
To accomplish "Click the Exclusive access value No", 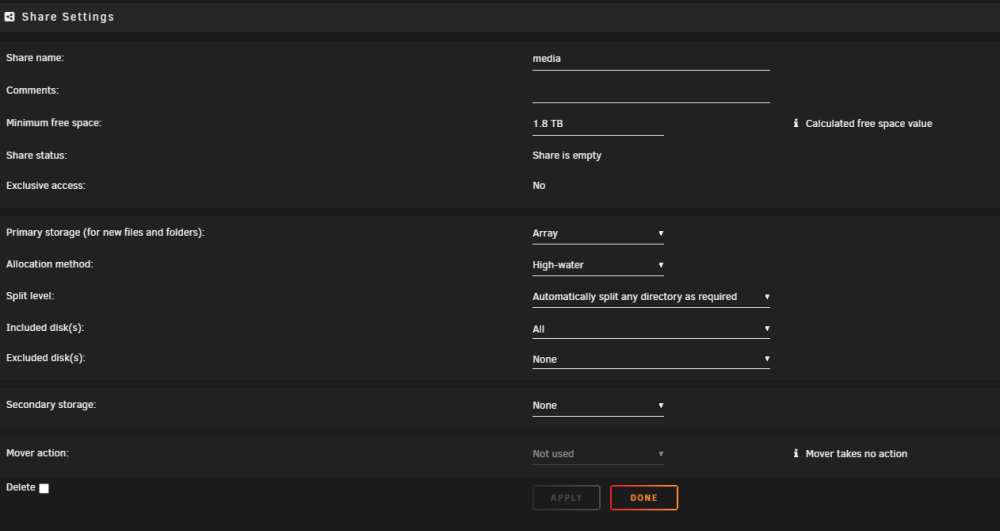I will [539, 185].
